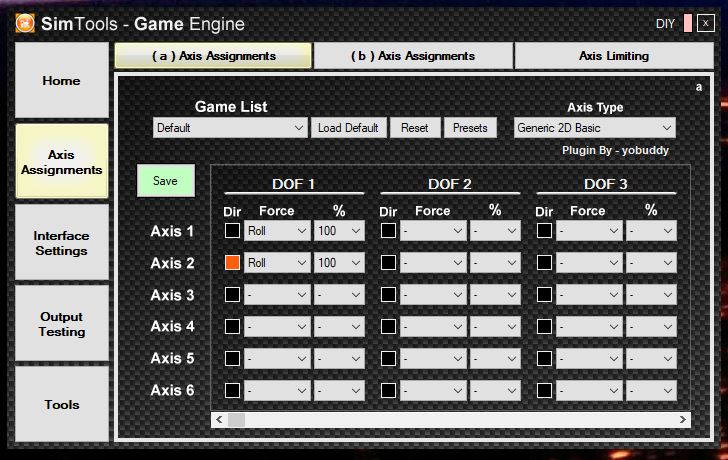Open Axis 5 DOF 1 percent dropdown
The image size is (728, 460).
click(339, 358)
